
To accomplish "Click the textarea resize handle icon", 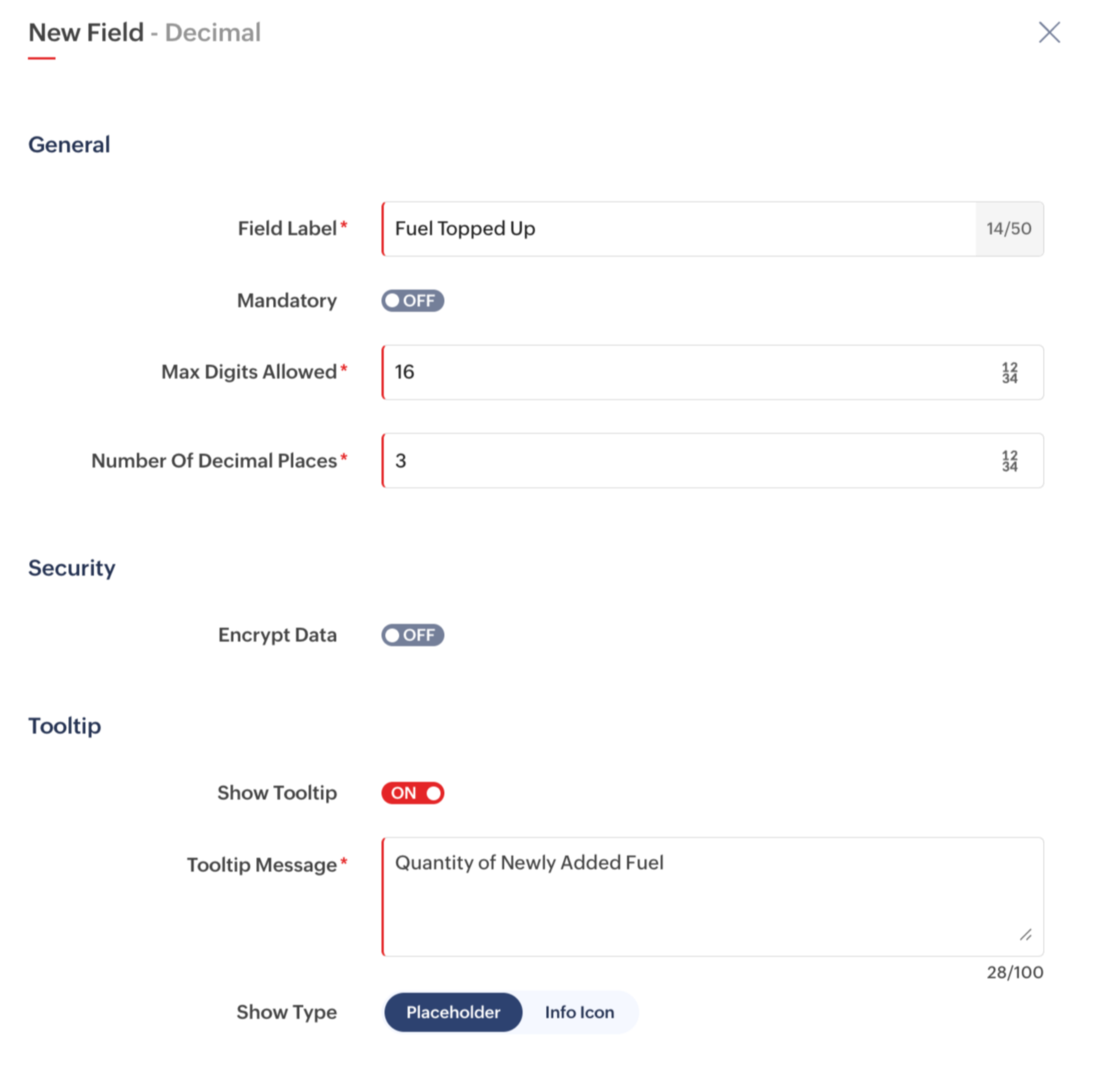I will [1025, 934].
